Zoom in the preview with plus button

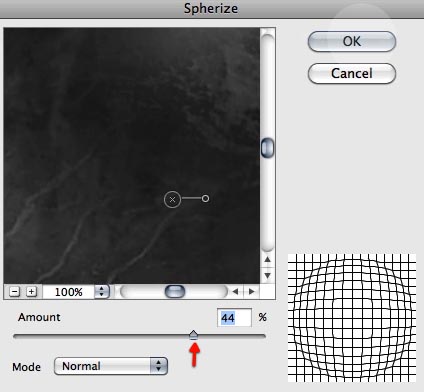tap(31, 292)
